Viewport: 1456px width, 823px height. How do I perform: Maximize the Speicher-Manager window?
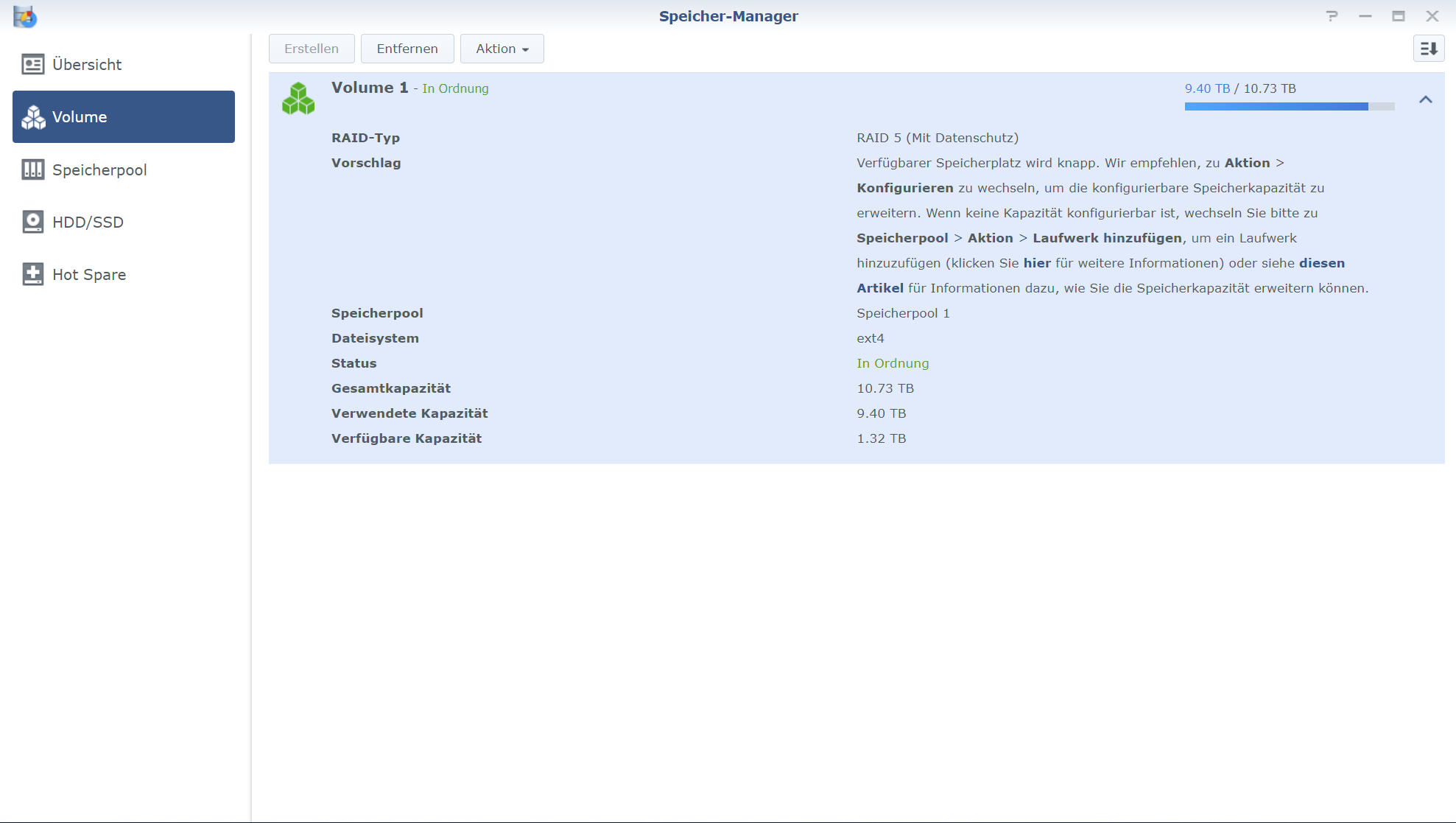point(1398,16)
